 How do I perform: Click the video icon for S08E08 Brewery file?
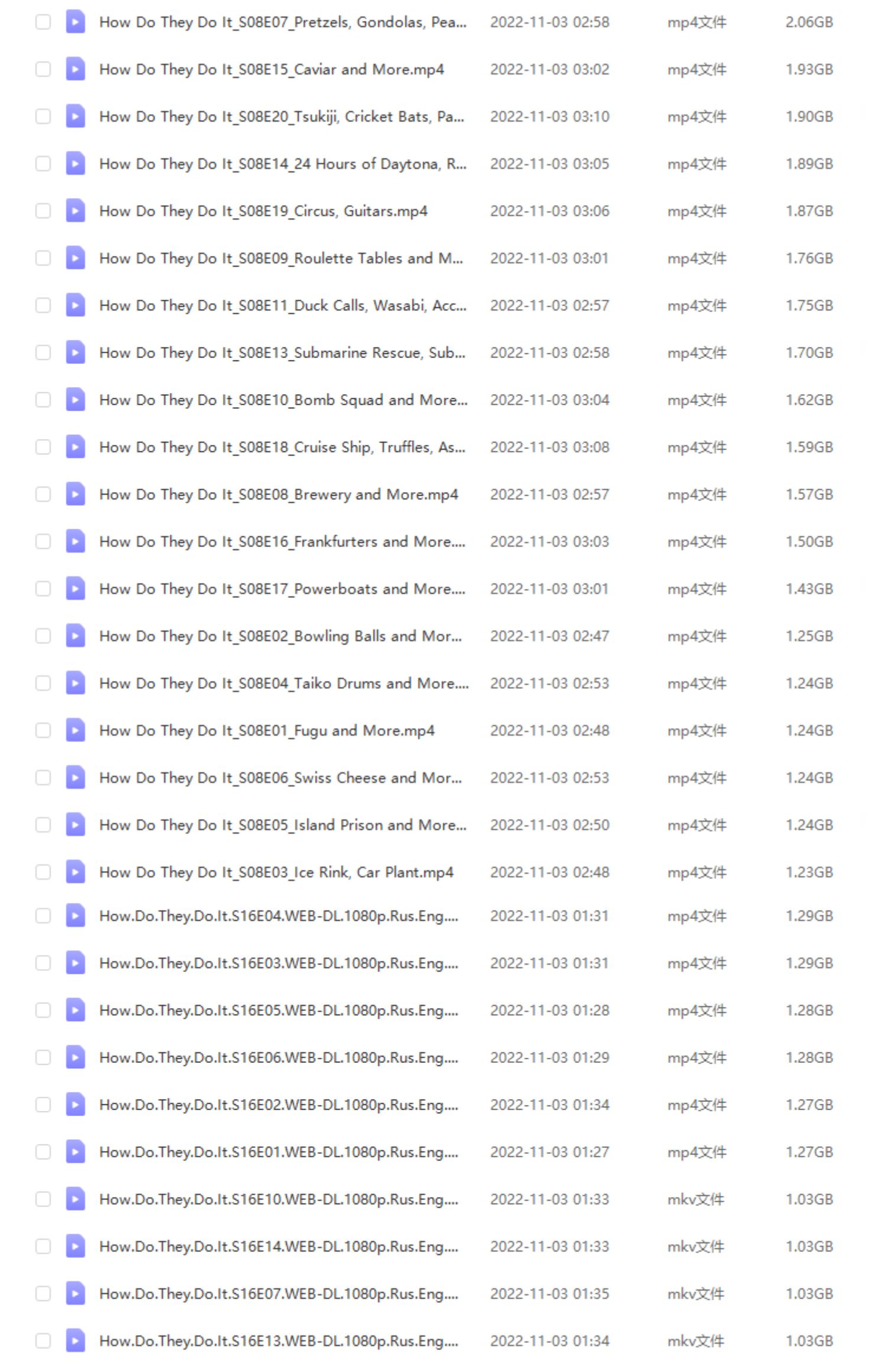tap(75, 495)
